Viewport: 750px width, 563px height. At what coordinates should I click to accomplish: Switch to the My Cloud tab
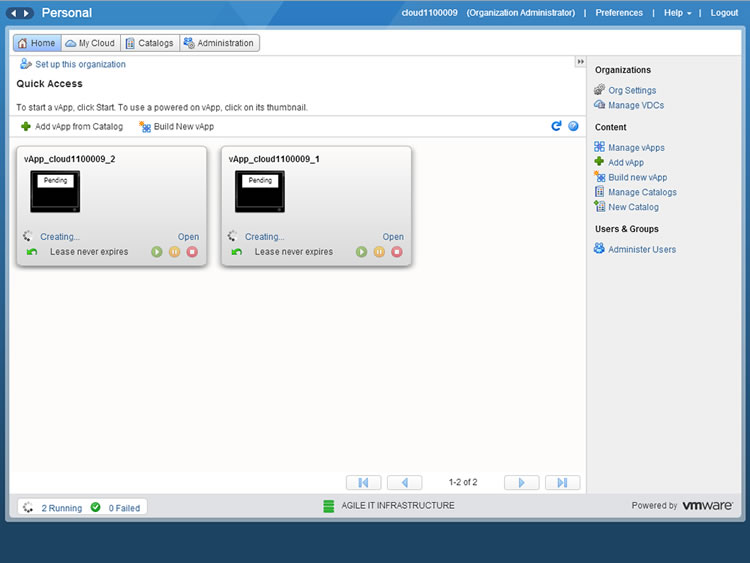pos(91,43)
